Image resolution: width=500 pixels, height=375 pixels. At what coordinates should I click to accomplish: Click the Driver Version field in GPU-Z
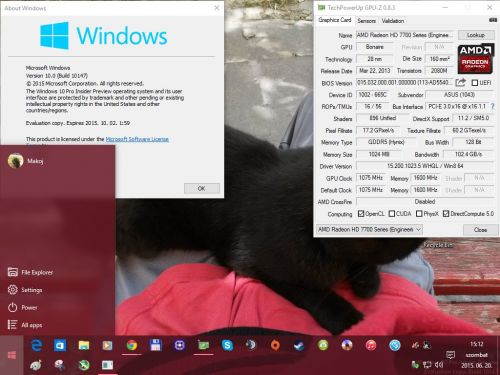pos(425,166)
